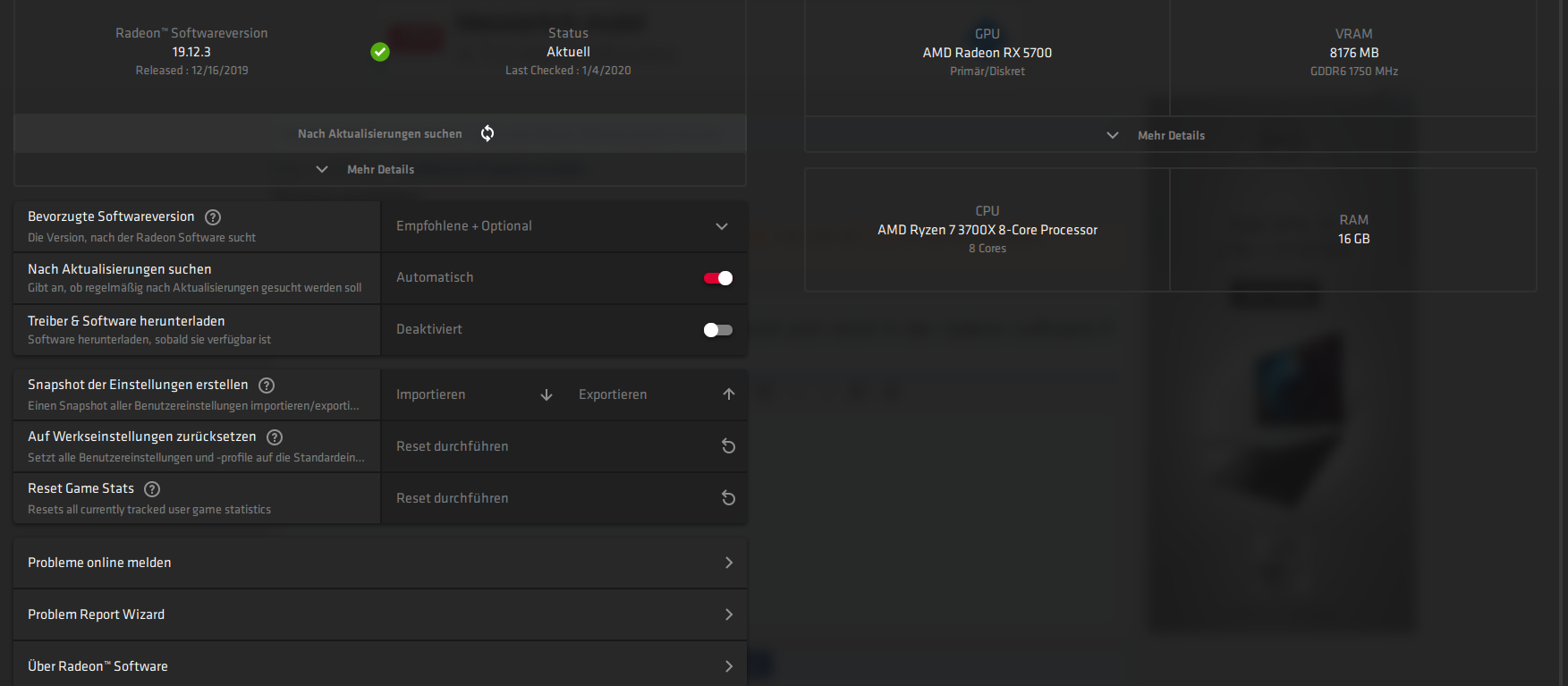Click the GDDR6 1750 MHz text
Screen dimensions: 1568x686
click(1354, 72)
